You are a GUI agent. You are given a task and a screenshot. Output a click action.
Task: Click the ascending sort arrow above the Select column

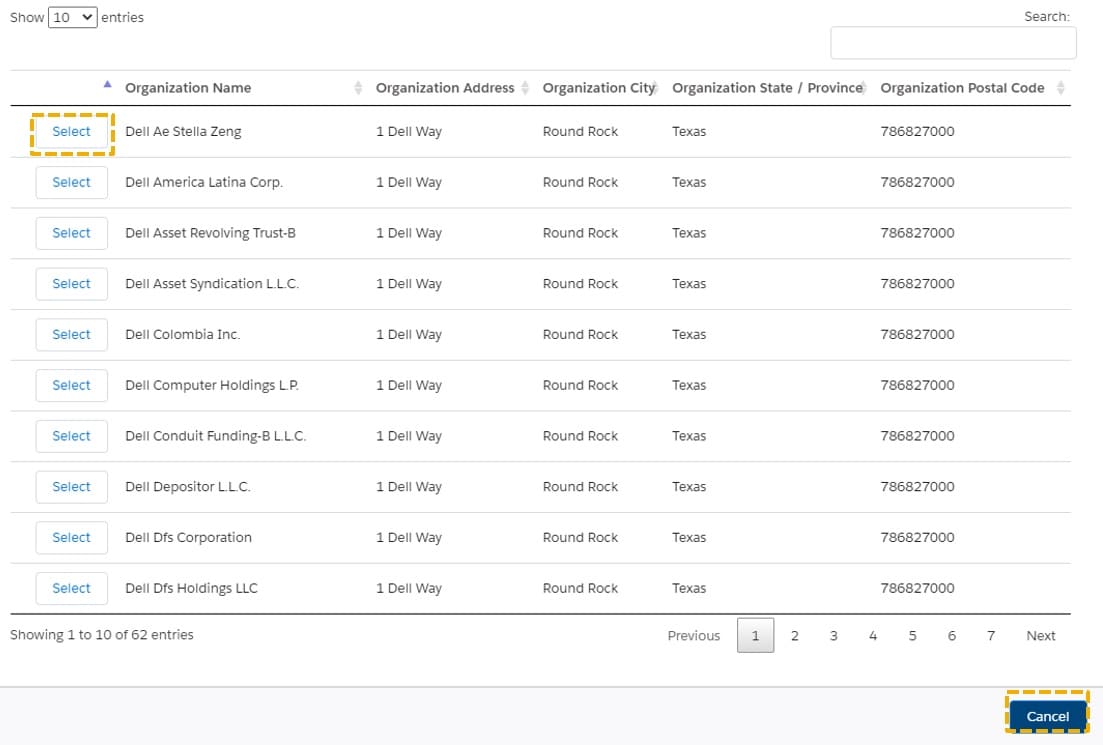(x=107, y=84)
